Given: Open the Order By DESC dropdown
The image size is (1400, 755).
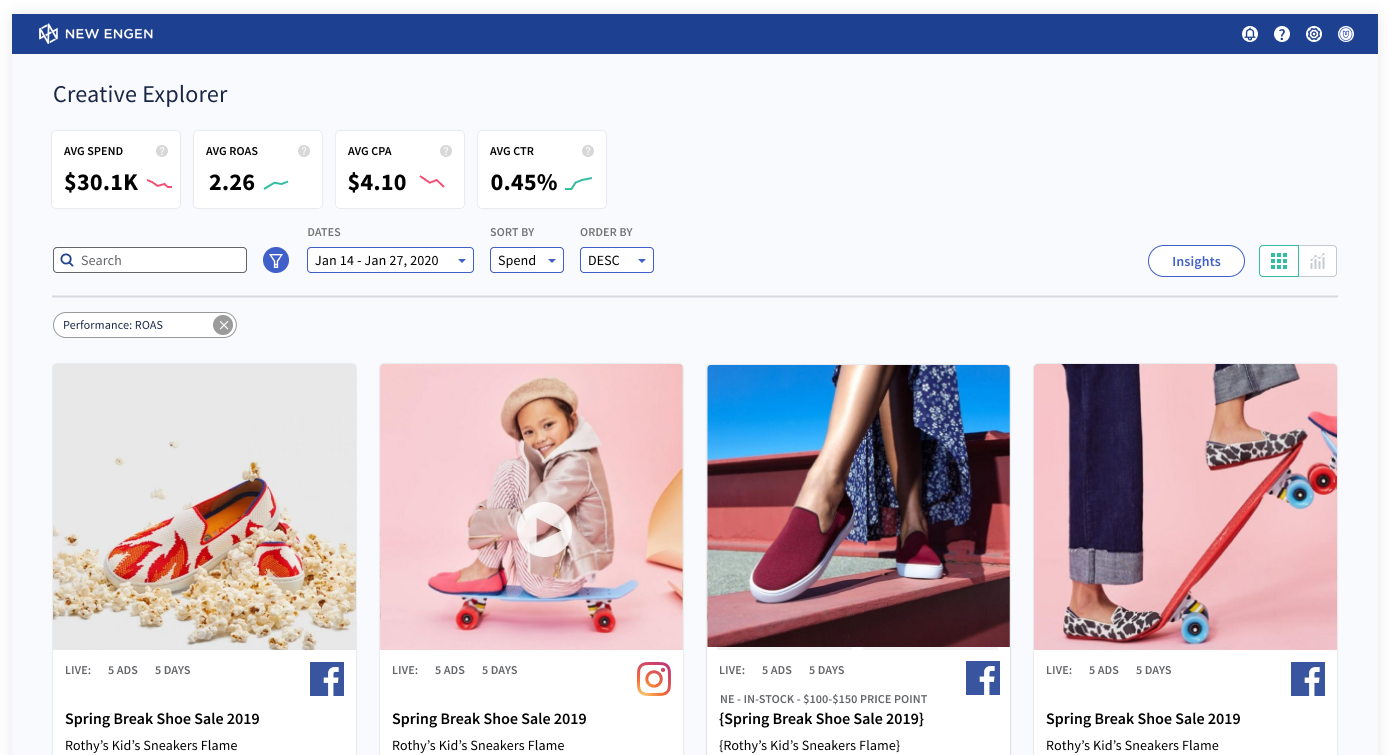Looking at the screenshot, I should click(x=617, y=260).
